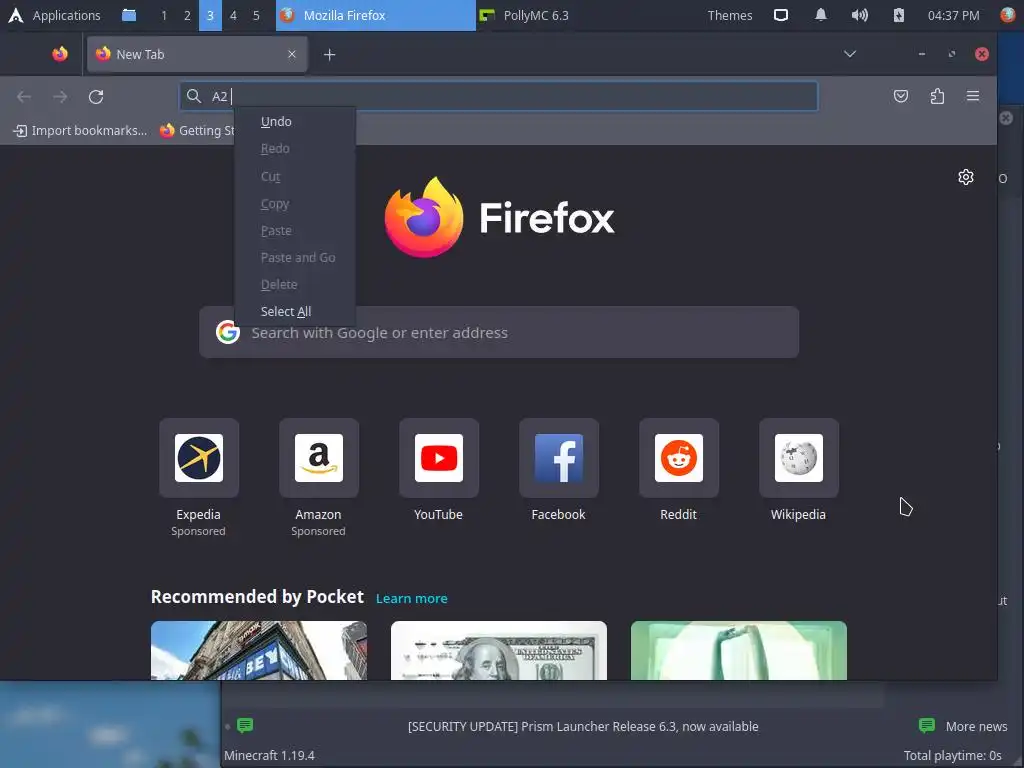The image size is (1024, 768).
Task: Choose Select All in the context menu
Action: pos(295,312)
